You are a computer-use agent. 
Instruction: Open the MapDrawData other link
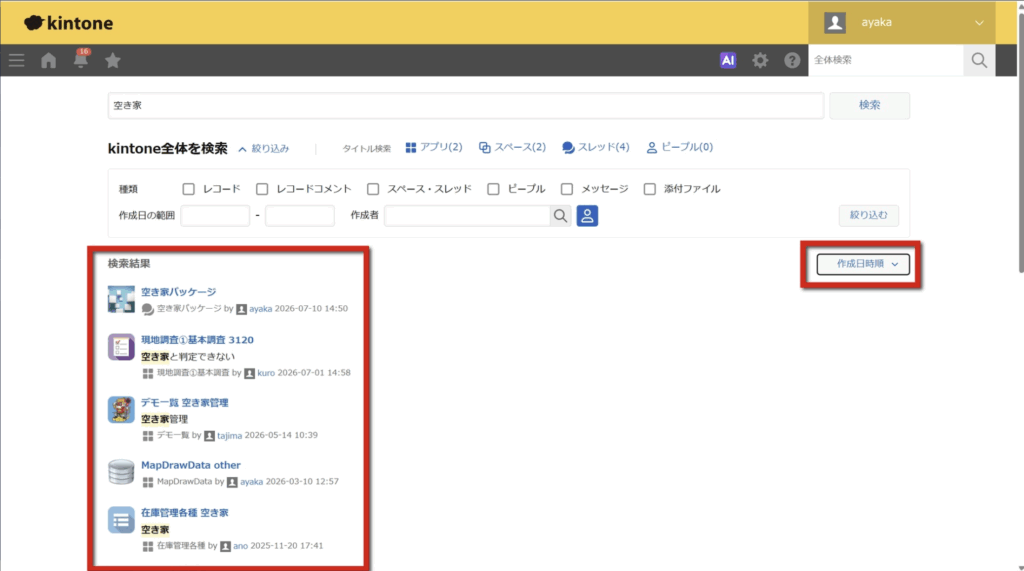(x=191, y=465)
